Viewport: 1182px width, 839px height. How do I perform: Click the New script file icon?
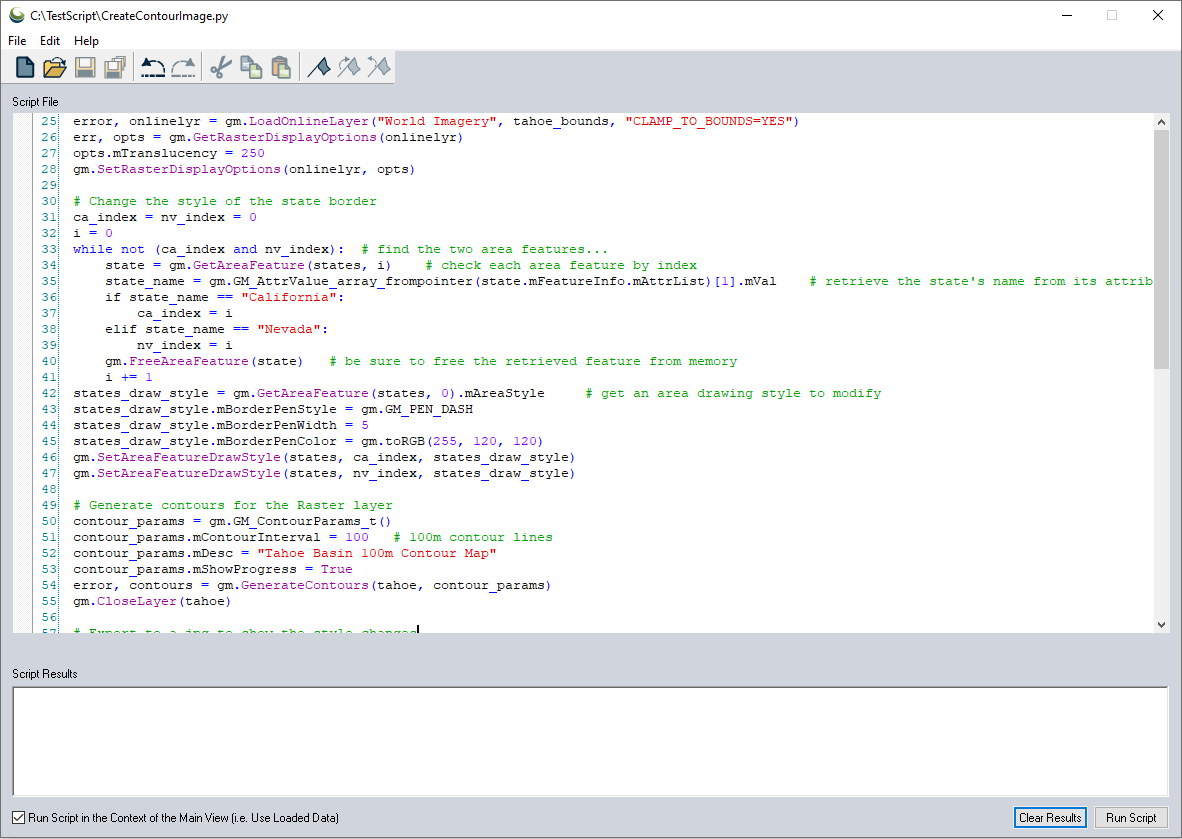click(25, 67)
